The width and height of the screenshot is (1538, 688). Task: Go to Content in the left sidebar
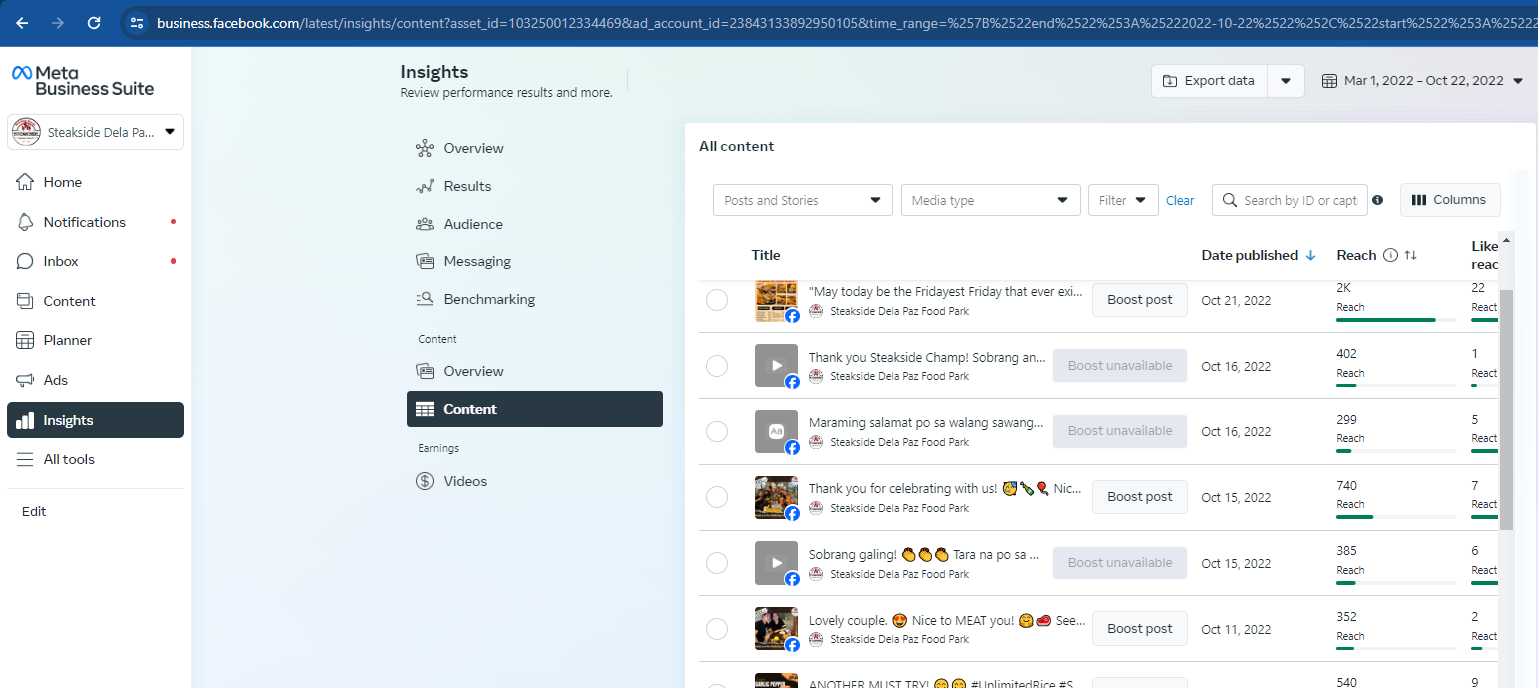pos(95,301)
